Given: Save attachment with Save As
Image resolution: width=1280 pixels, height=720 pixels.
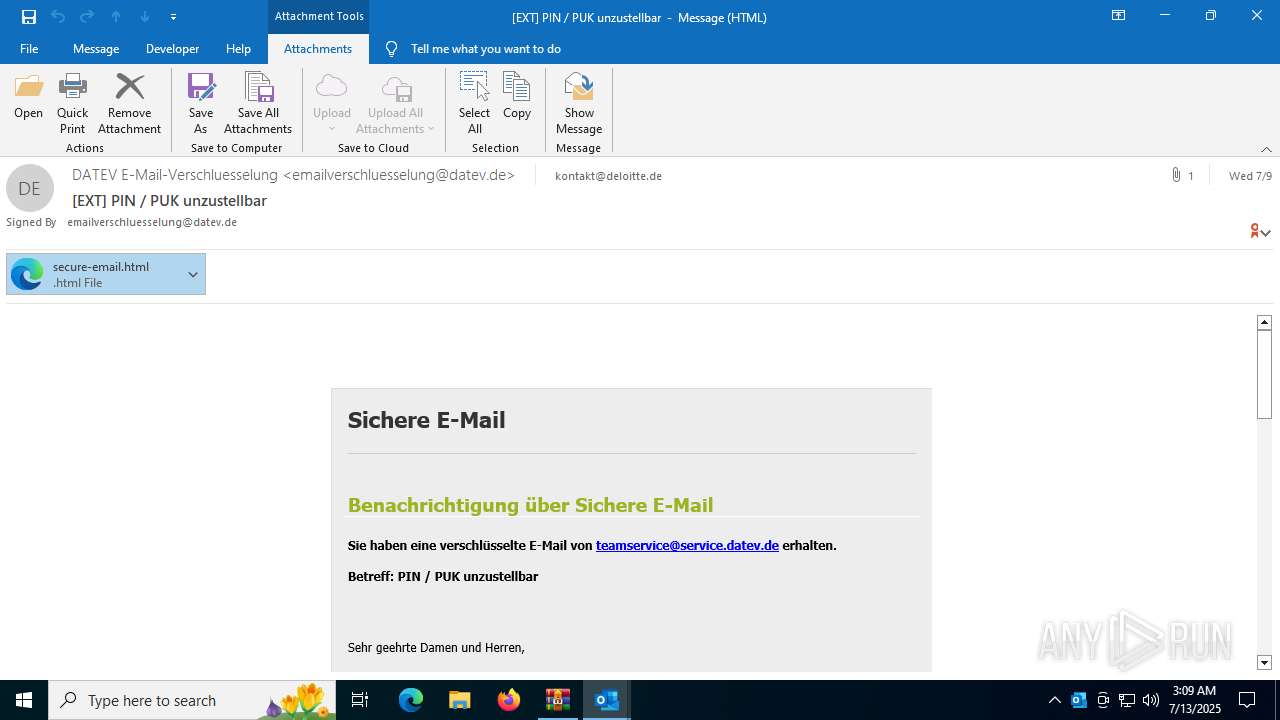Looking at the screenshot, I should [201, 103].
